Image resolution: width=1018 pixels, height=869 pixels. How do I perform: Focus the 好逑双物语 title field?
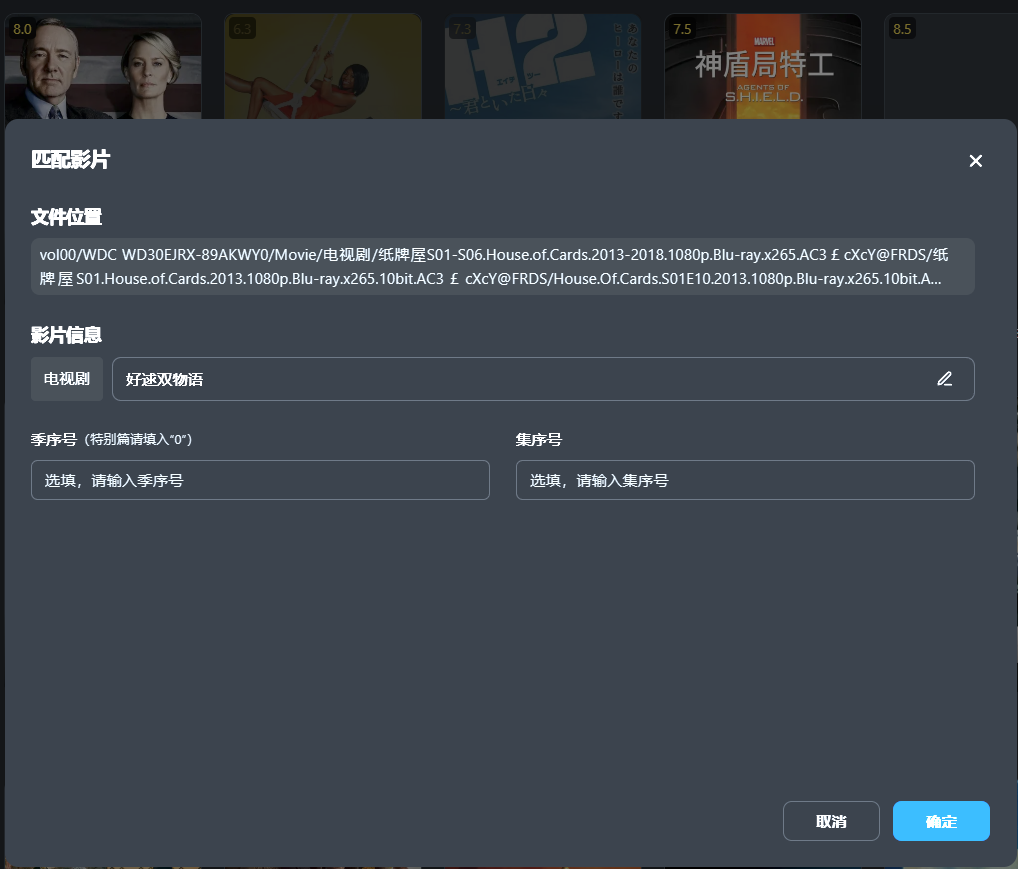click(543, 379)
